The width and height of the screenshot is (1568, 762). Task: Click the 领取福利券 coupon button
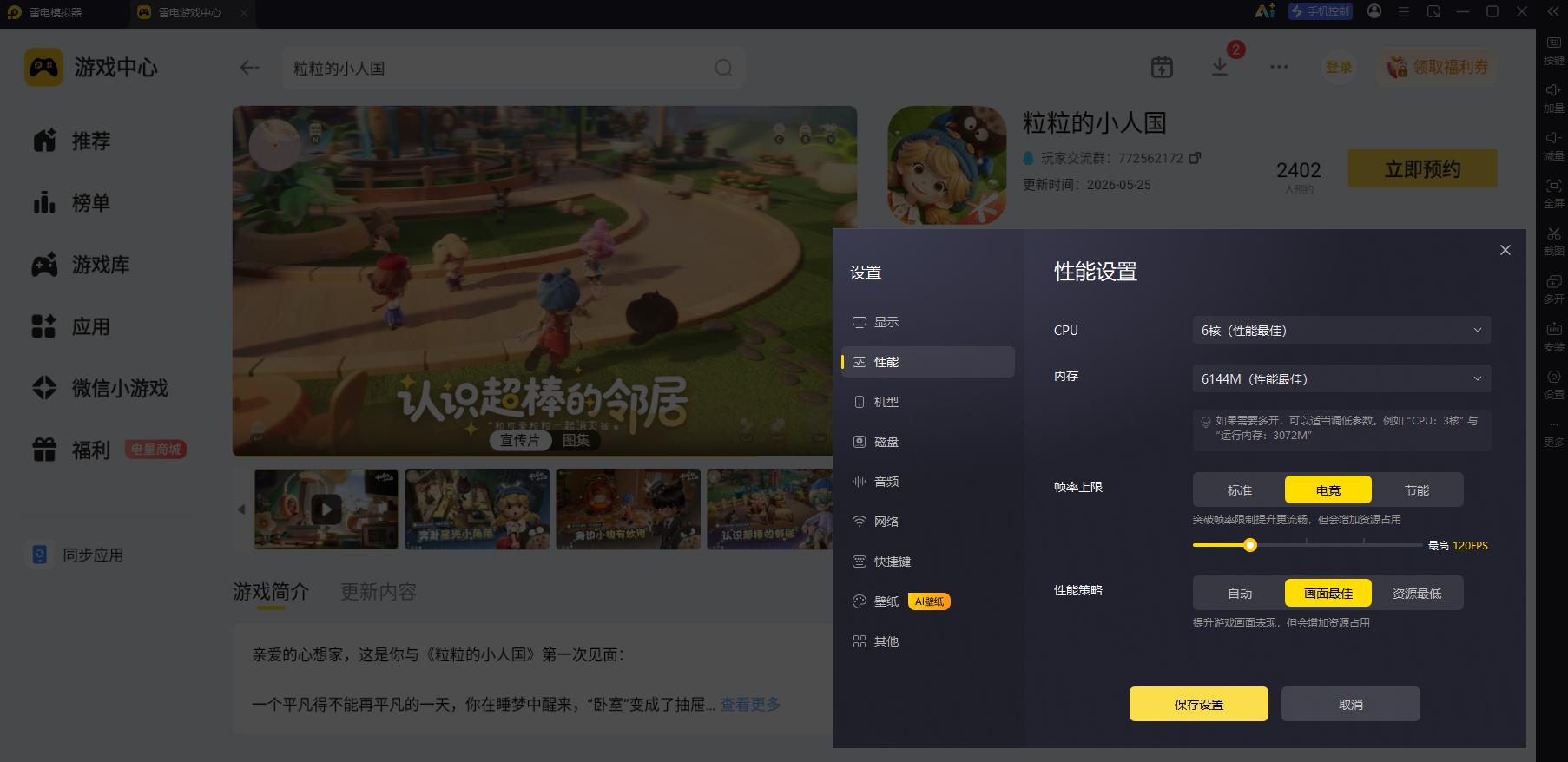pyautogui.click(x=1438, y=67)
